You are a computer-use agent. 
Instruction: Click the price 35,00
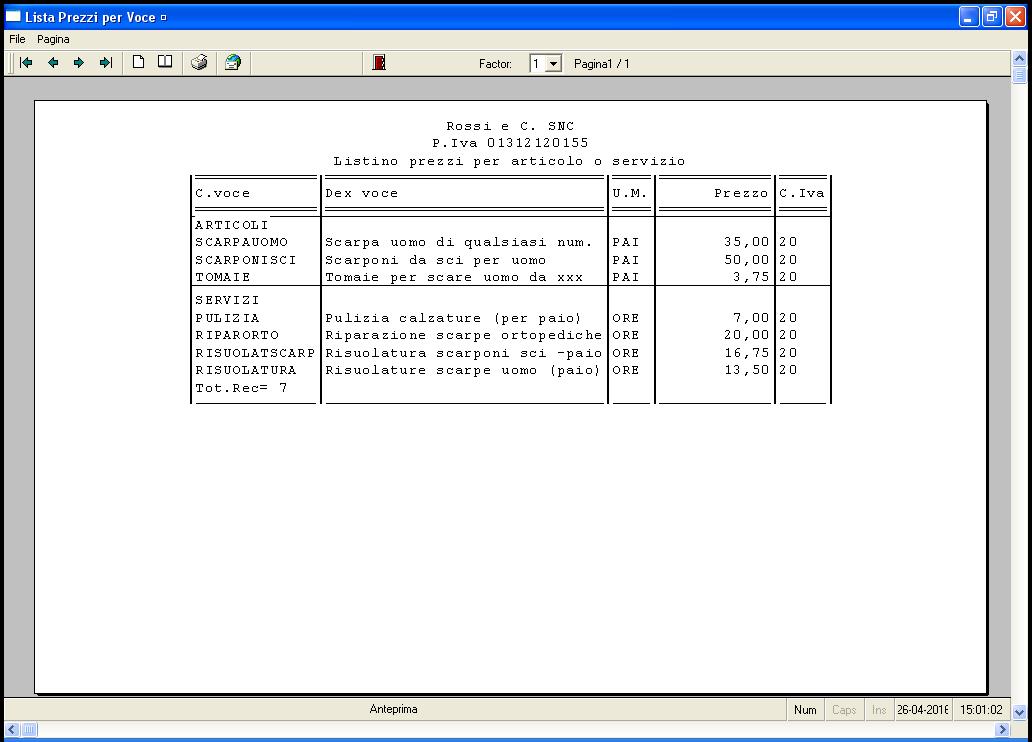coord(746,242)
